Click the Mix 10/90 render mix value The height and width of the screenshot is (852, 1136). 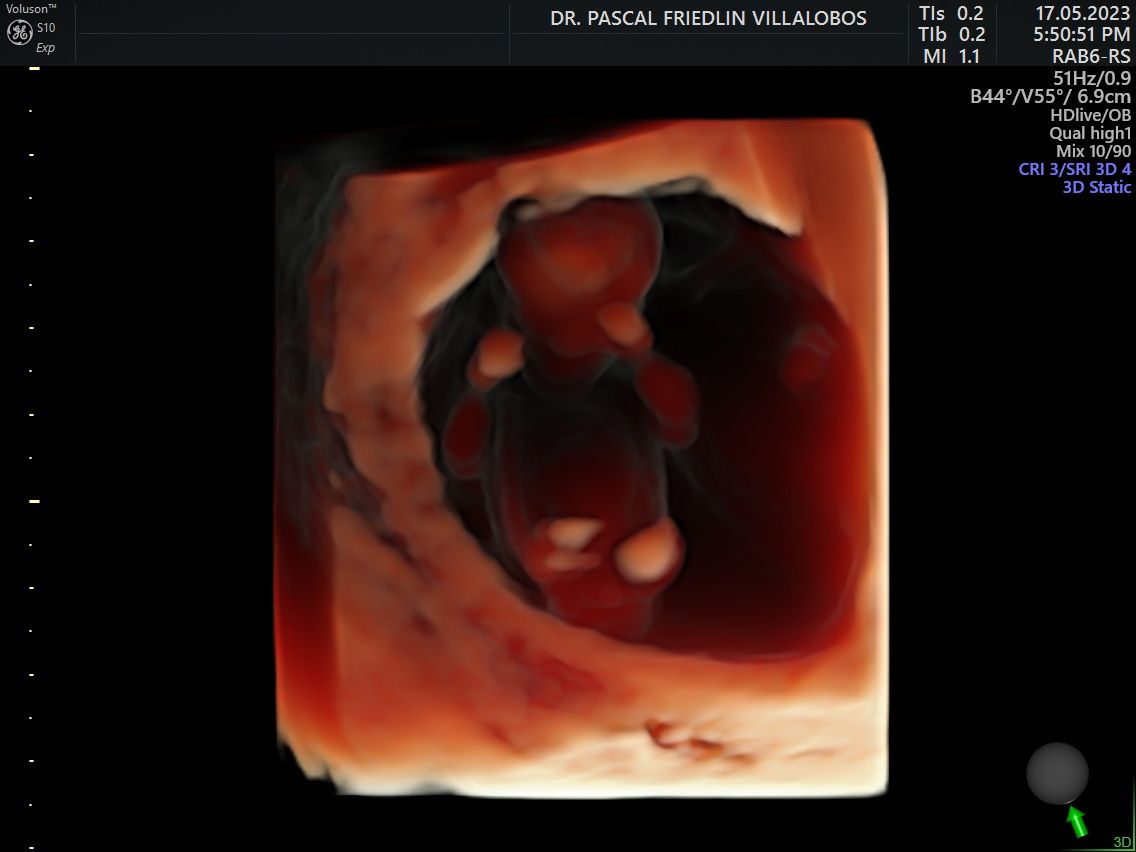click(x=1093, y=151)
